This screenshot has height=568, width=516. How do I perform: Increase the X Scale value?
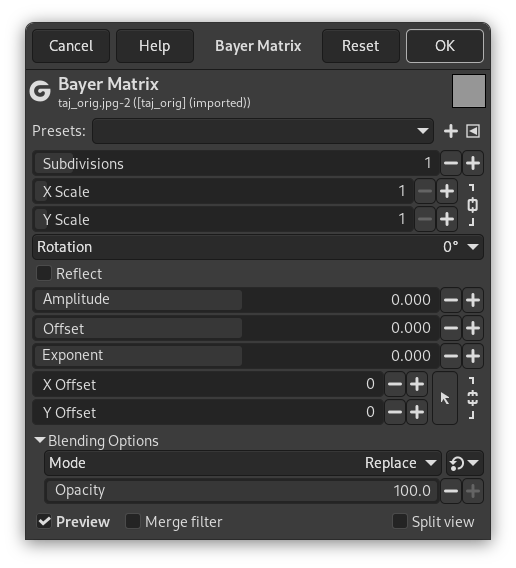click(447, 191)
